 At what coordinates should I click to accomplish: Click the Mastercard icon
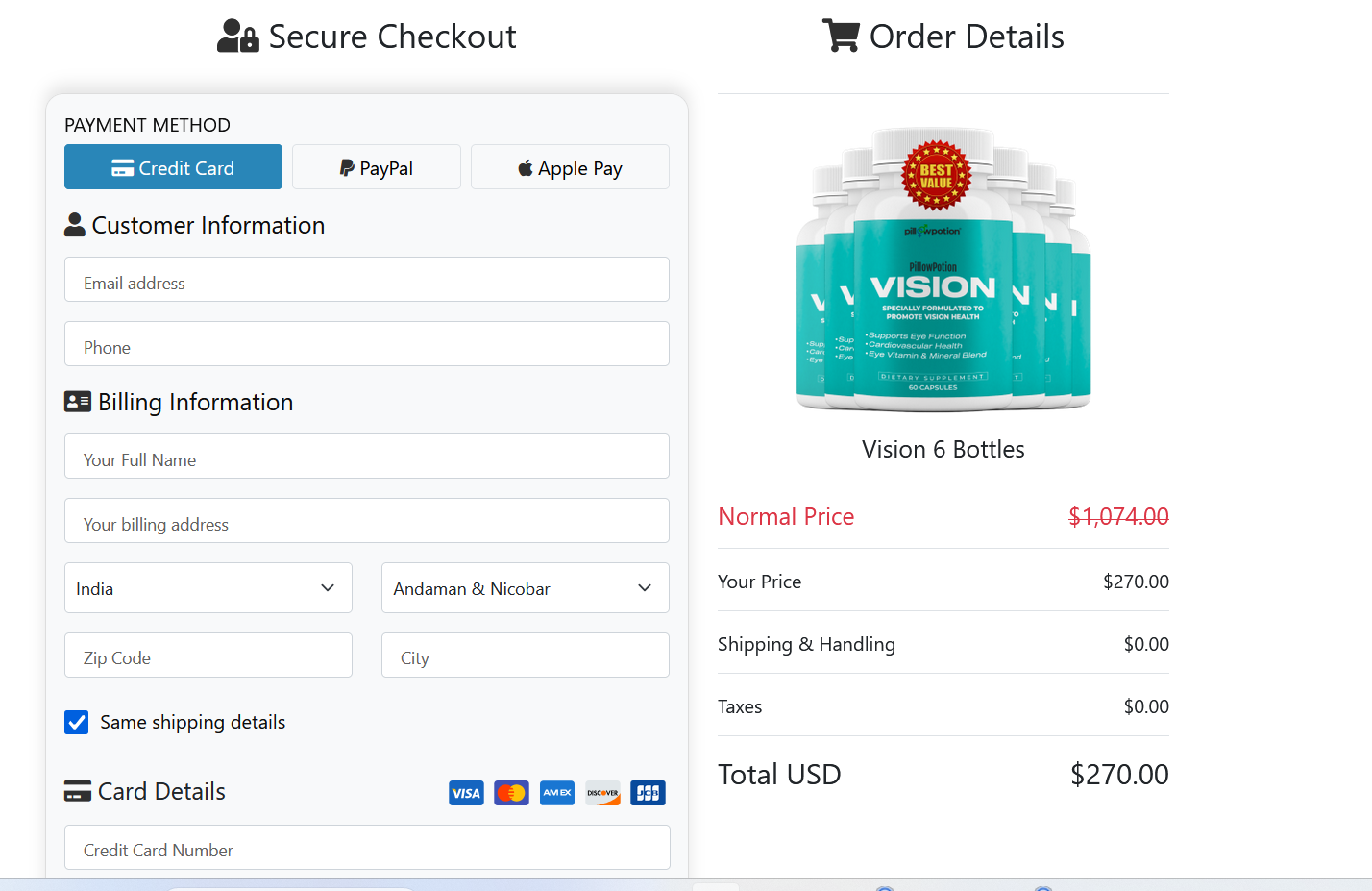point(511,792)
